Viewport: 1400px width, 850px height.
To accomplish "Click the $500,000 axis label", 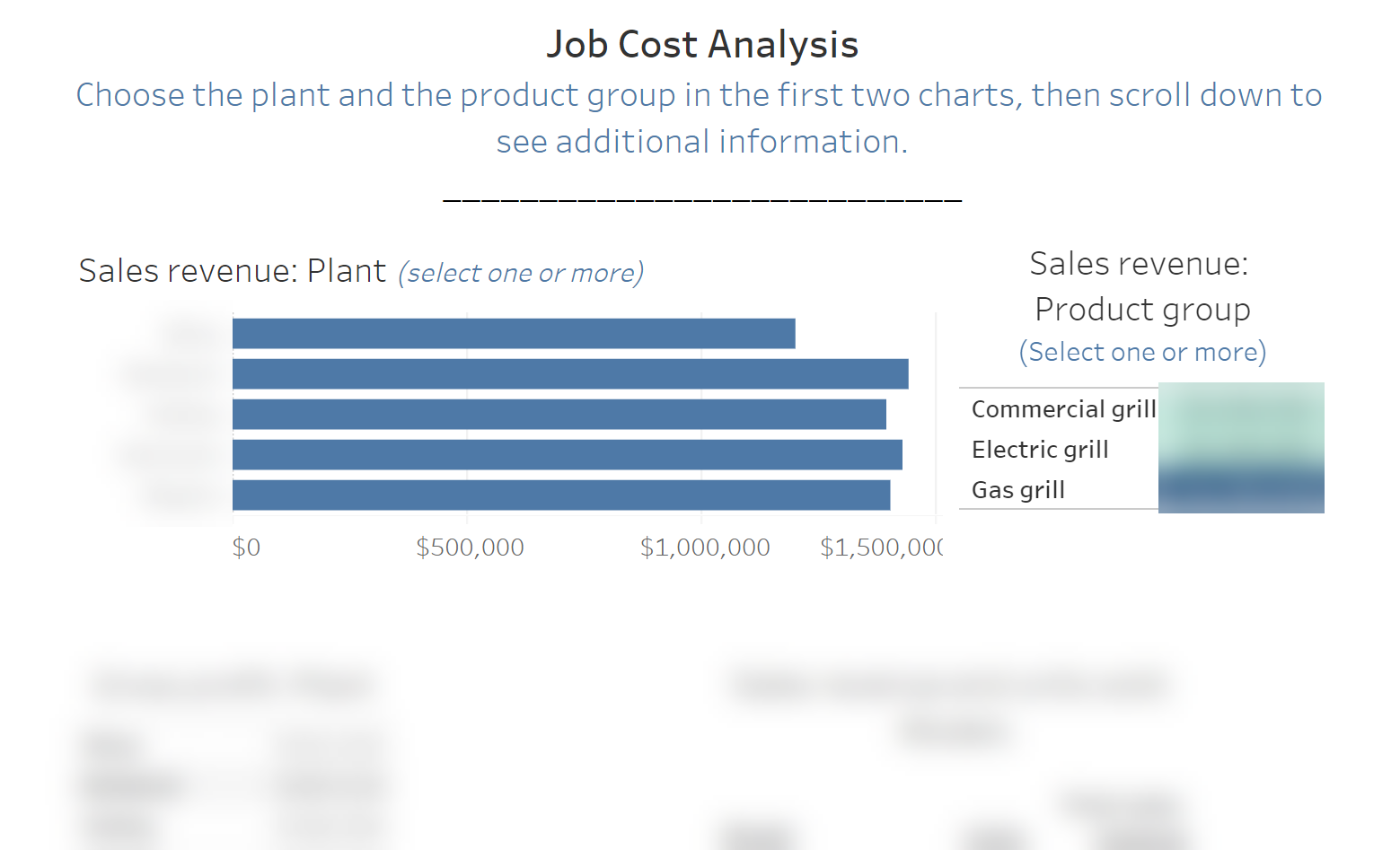I will (470, 548).
